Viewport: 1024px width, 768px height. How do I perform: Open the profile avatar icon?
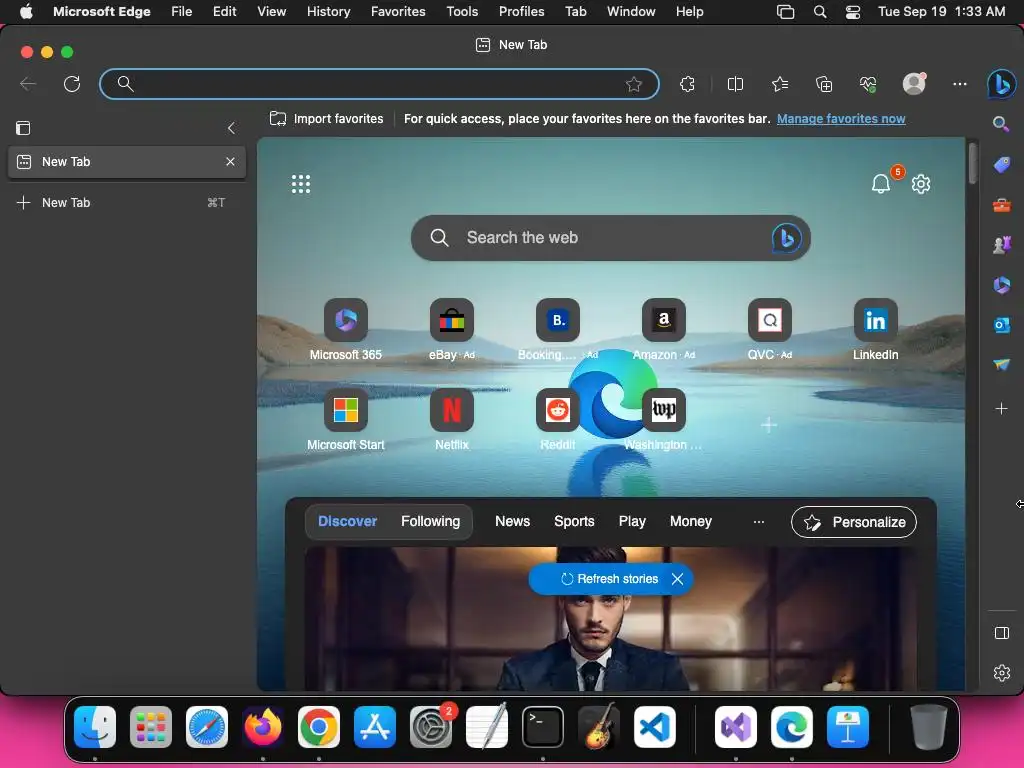[914, 84]
